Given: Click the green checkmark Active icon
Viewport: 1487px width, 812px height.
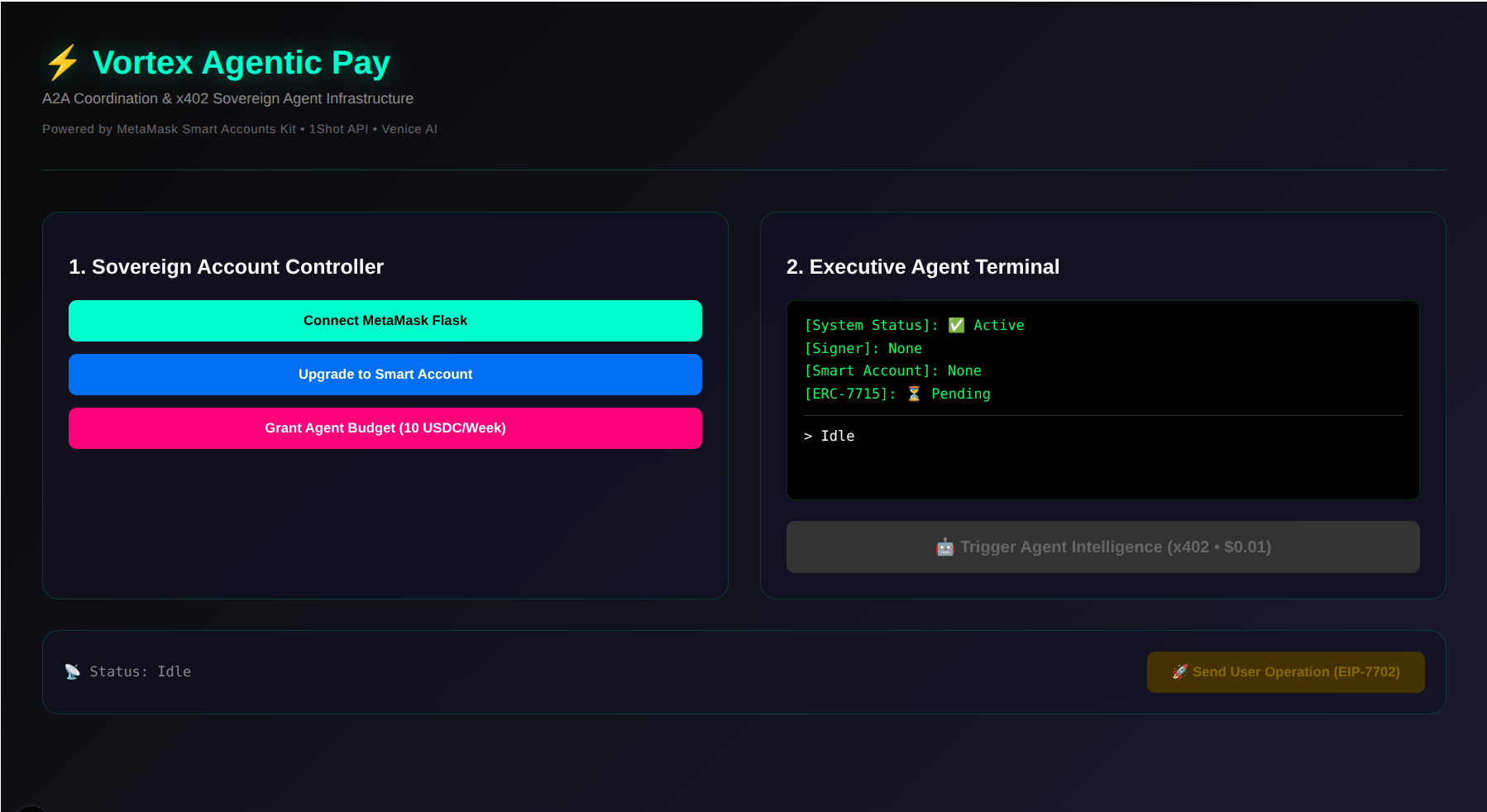Looking at the screenshot, I should (x=956, y=325).
